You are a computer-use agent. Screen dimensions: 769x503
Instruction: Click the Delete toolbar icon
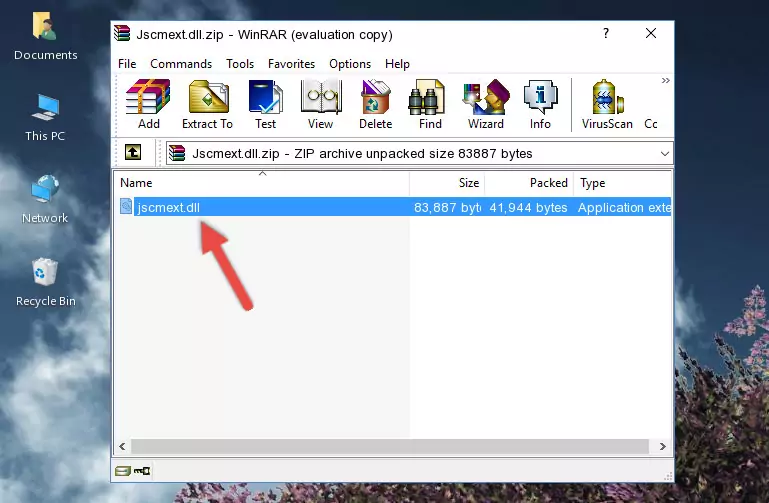(x=375, y=104)
